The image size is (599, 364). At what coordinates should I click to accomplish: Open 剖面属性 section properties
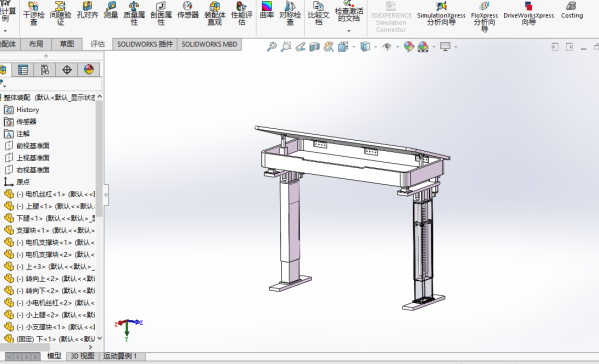pyautogui.click(x=161, y=13)
